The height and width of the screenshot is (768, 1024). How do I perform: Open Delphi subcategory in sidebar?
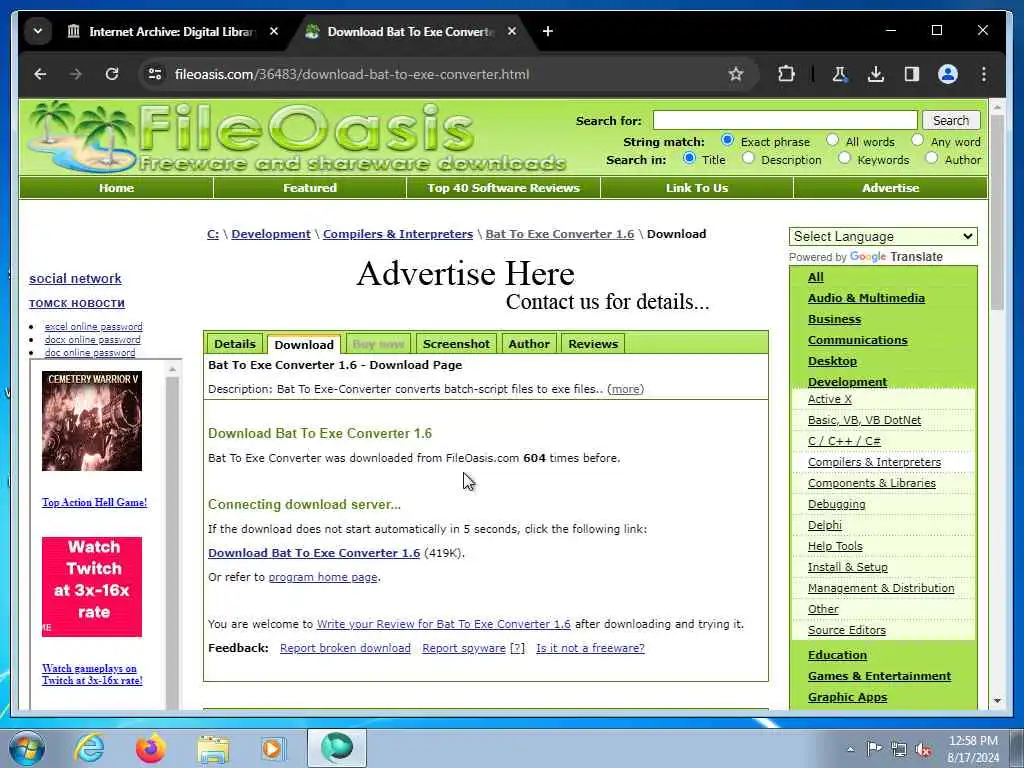(825, 525)
